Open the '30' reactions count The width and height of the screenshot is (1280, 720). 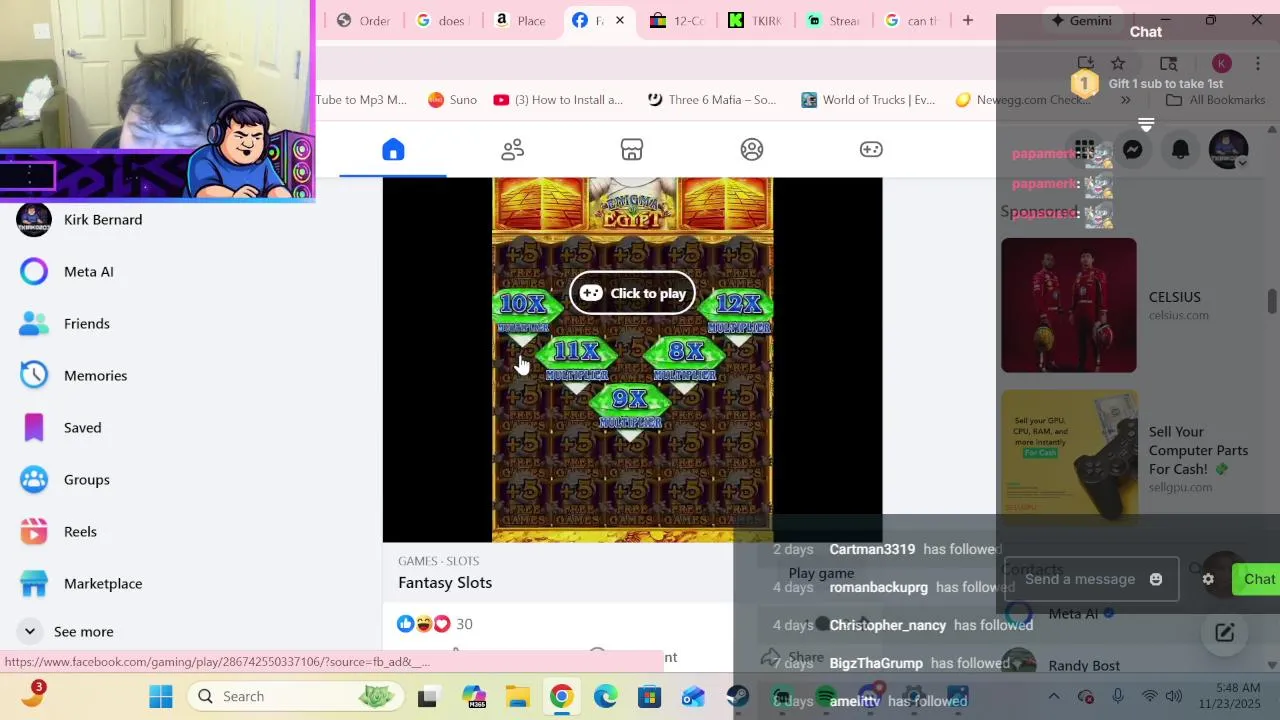pyautogui.click(x=464, y=624)
